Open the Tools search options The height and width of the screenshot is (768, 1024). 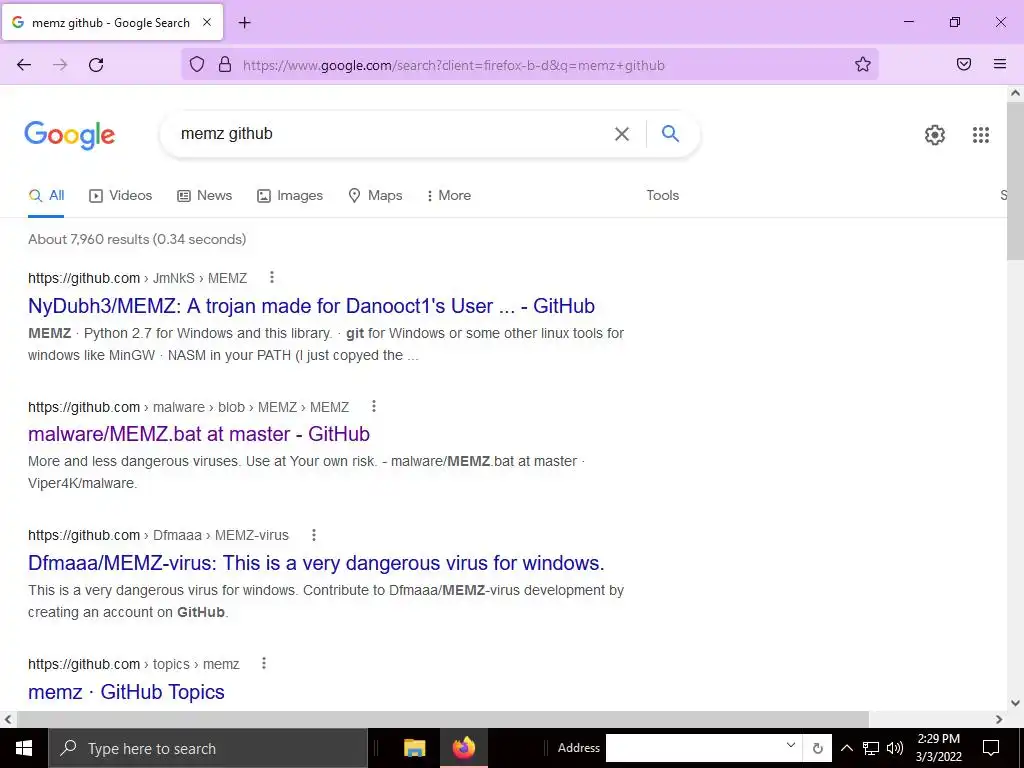(662, 195)
